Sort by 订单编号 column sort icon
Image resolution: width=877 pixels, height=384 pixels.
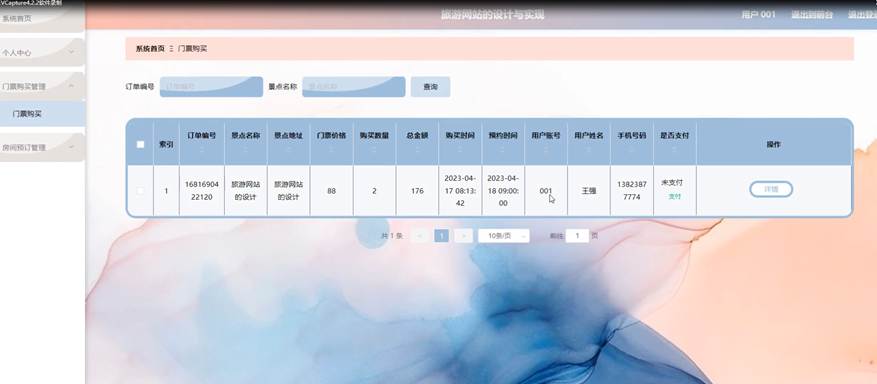[x=201, y=150]
